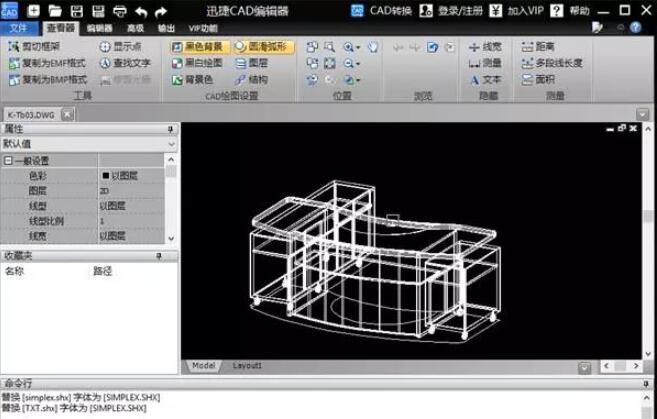The width and height of the screenshot is (657, 419).
Task: Switch to the 编辑器 tab
Action: pyautogui.click(x=100, y=28)
